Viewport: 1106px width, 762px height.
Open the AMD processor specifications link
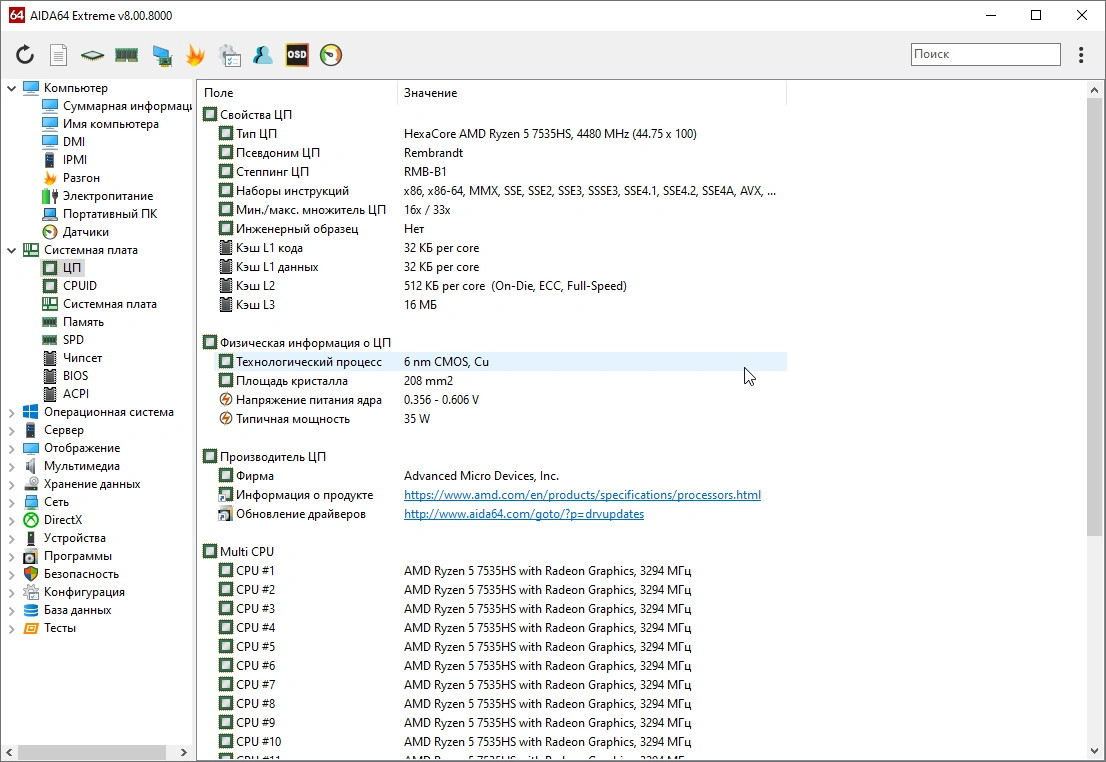[582, 495]
